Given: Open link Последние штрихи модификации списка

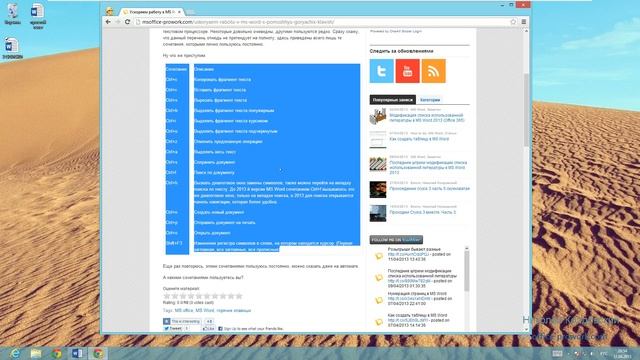Looking at the screenshot, I should (x=428, y=167).
